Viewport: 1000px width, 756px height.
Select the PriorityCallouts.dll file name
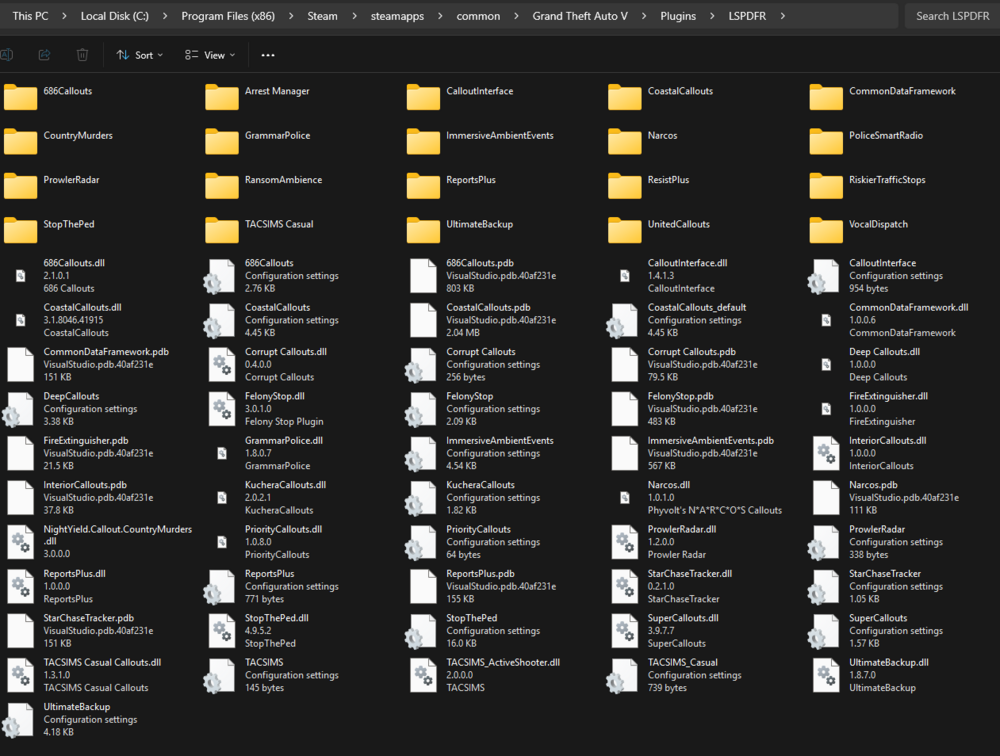point(283,530)
